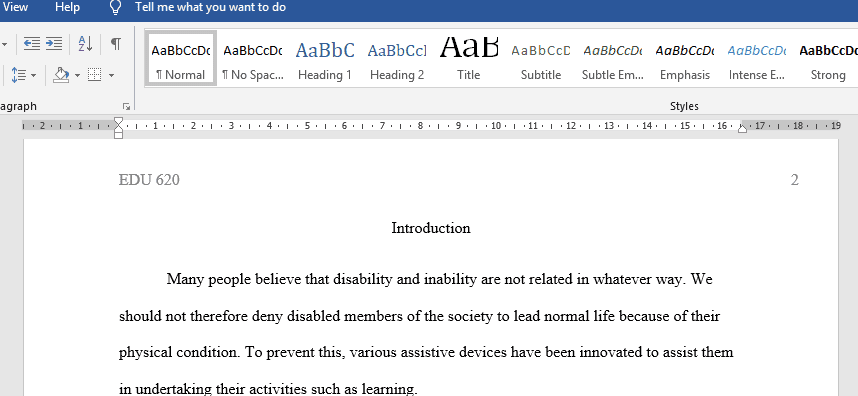Apply Borders using the borders icon
Viewport: 858px width, 396px height.
pyautogui.click(x=95, y=74)
